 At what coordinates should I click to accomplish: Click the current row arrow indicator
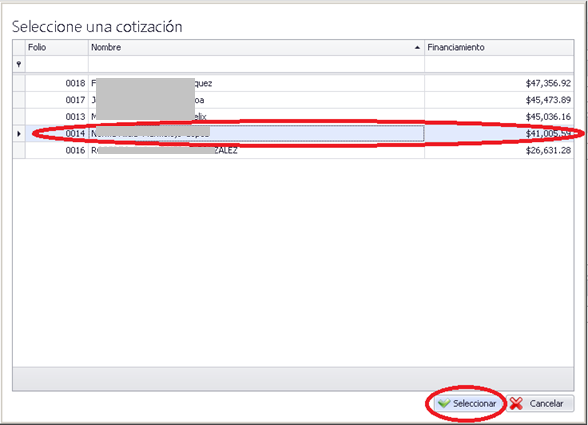(x=19, y=134)
